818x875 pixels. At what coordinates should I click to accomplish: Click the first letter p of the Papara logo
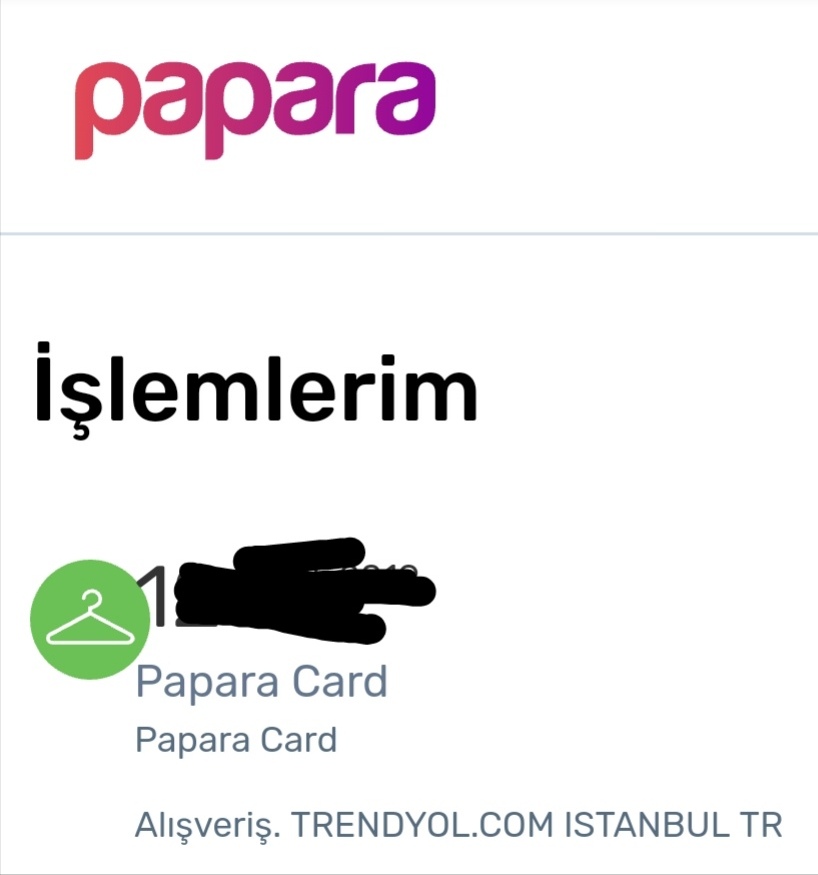[104, 112]
